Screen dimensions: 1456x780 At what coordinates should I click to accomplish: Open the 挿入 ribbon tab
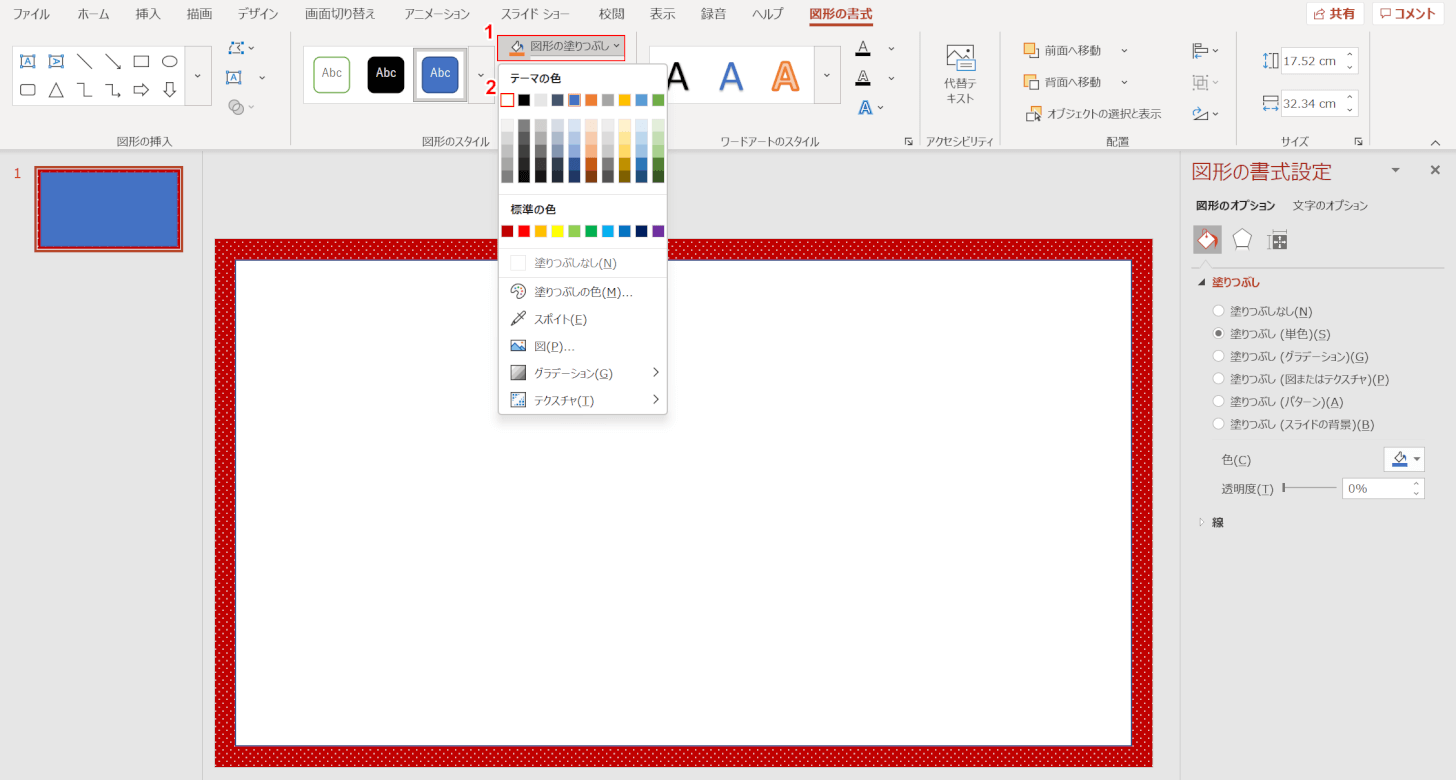148,14
